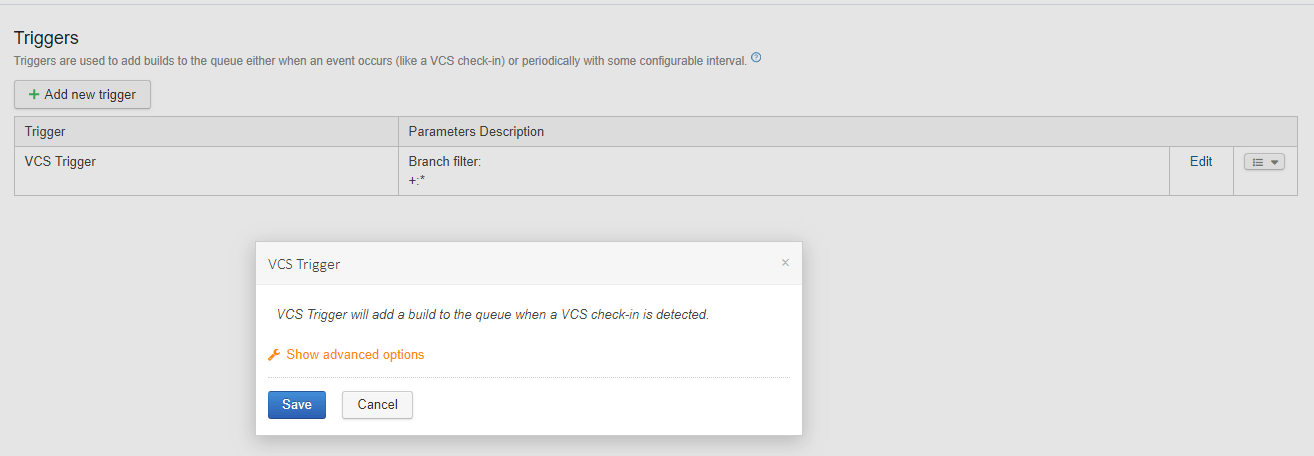
Task: Click Edit link for VCS Trigger
Action: click(1201, 161)
